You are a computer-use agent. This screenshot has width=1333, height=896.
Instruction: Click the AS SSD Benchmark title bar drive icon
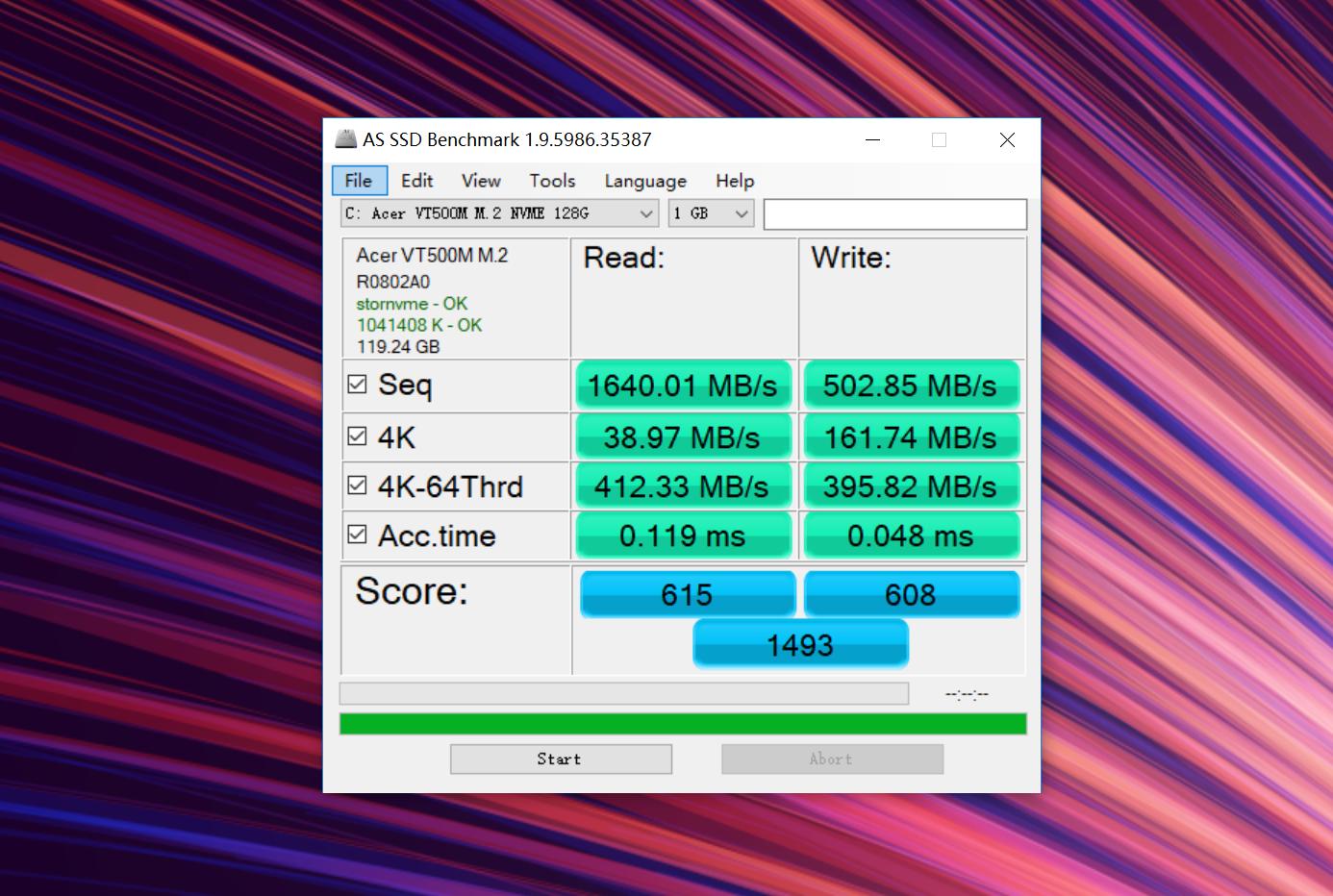pos(345,139)
